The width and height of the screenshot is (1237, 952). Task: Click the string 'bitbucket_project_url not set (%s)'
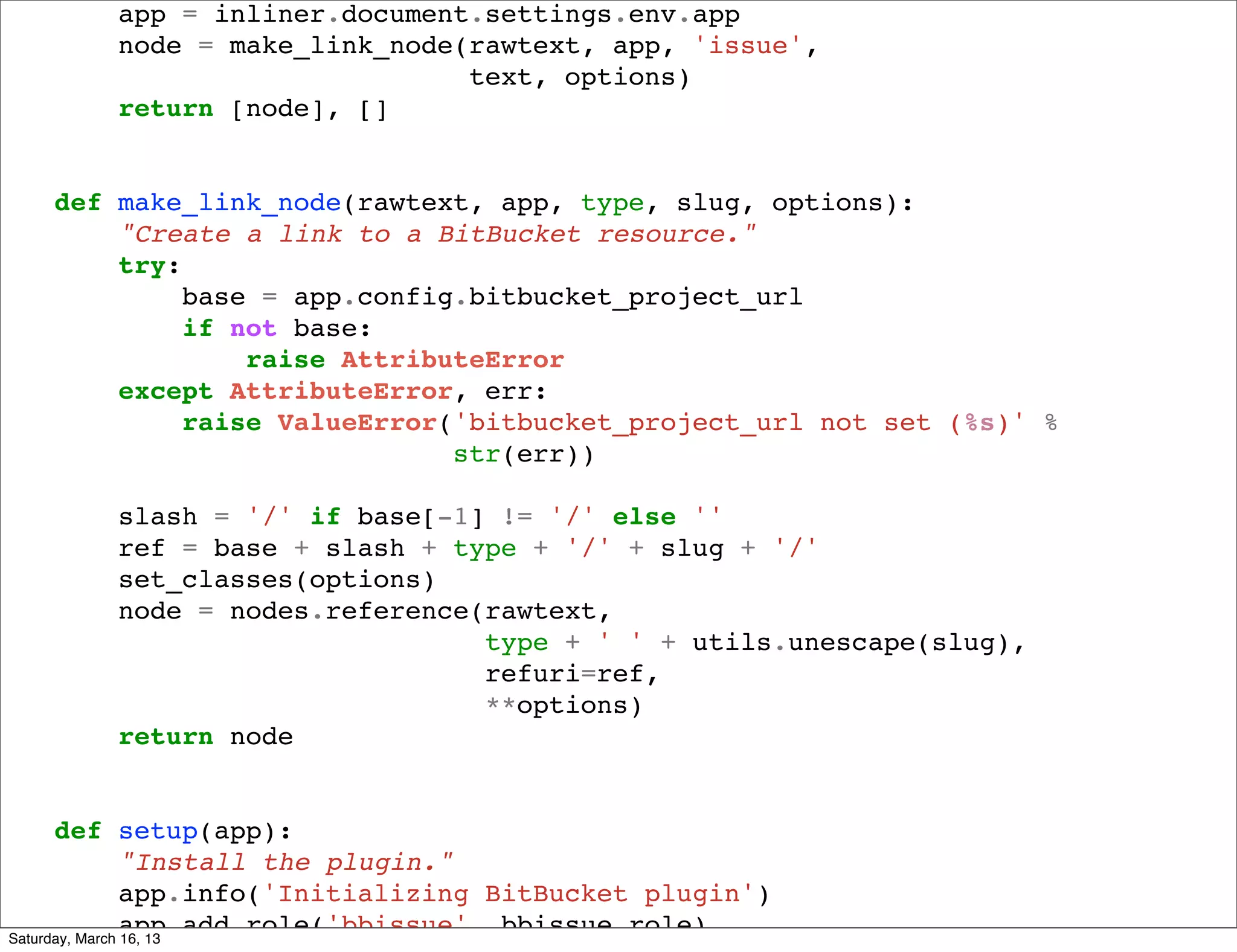point(739,423)
